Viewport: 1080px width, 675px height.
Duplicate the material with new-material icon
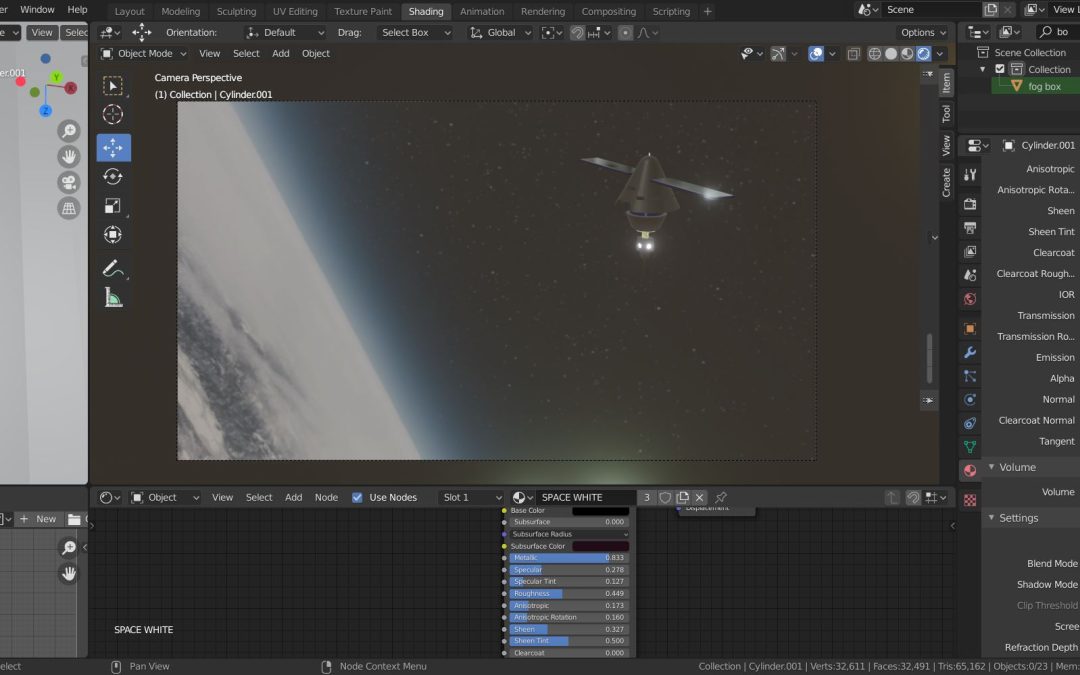(683, 497)
